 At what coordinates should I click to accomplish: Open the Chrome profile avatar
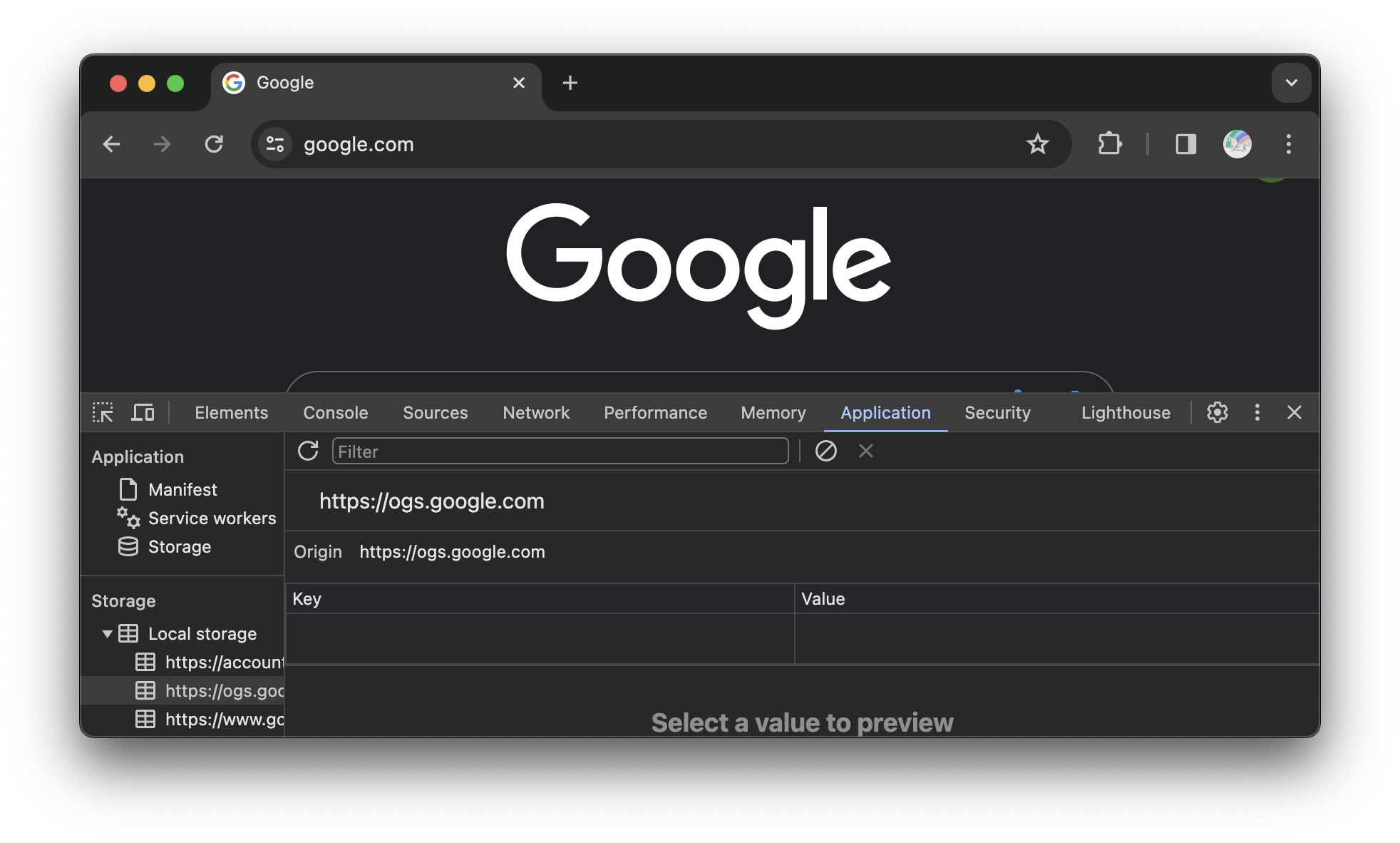click(x=1237, y=144)
